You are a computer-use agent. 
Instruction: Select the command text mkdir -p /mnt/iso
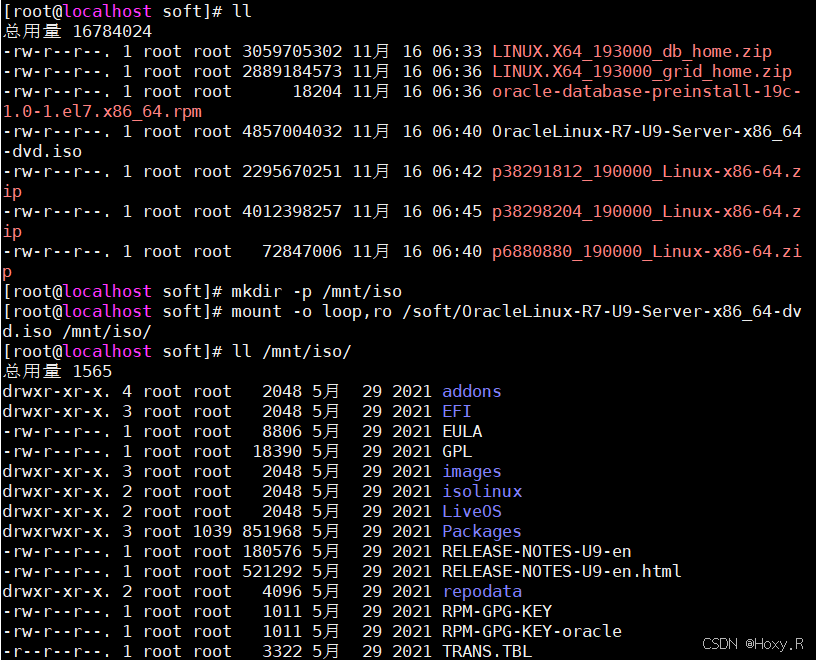pyautogui.click(x=316, y=291)
